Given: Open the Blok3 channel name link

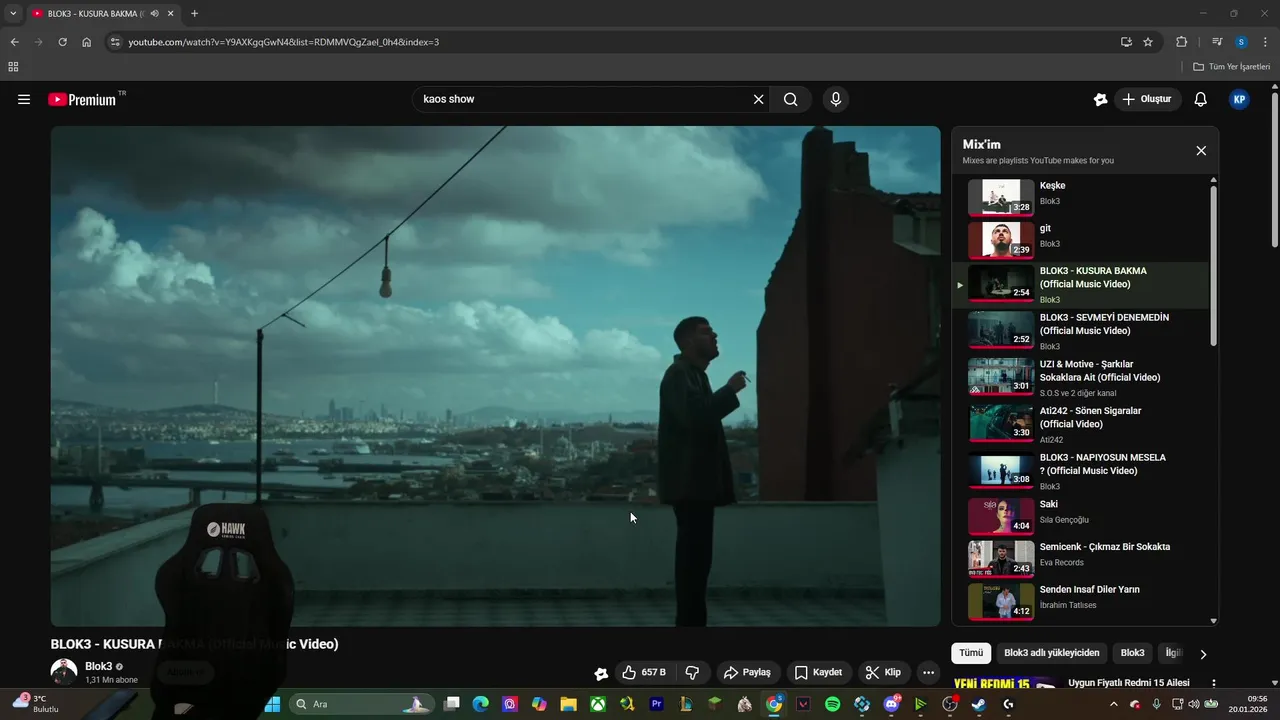Looking at the screenshot, I should click(98, 666).
